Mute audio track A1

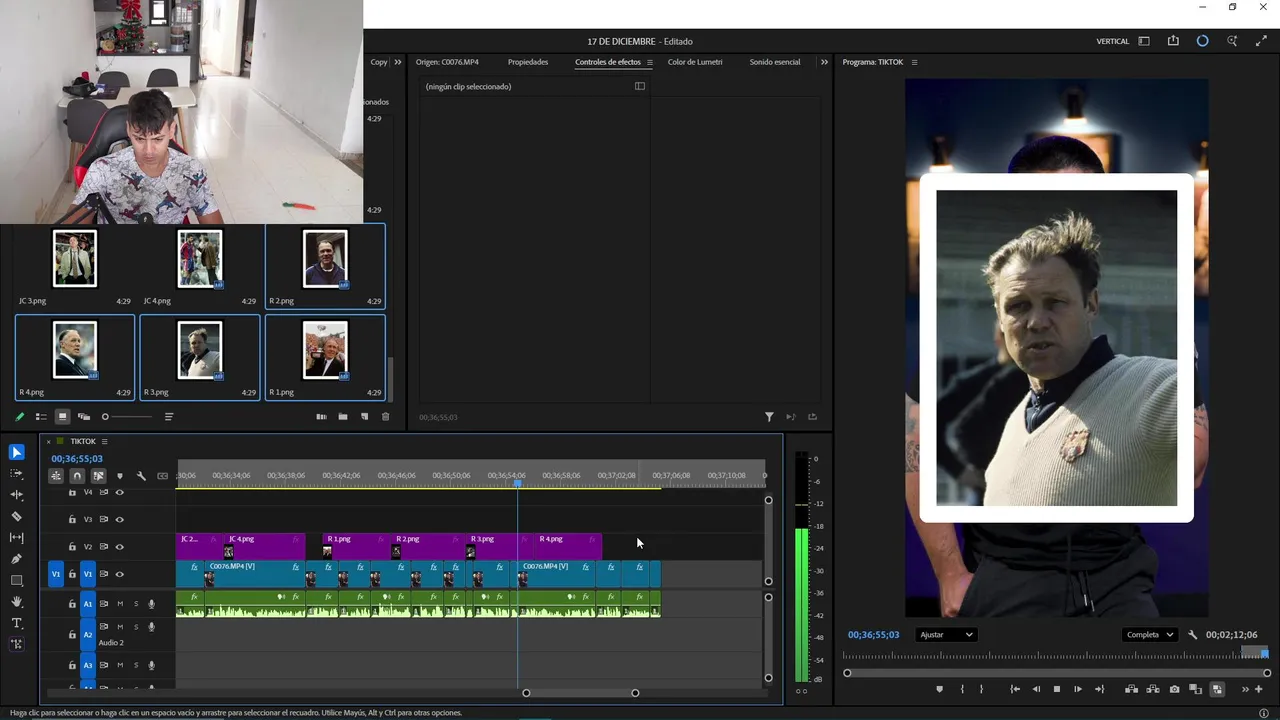tap(120, 604)
